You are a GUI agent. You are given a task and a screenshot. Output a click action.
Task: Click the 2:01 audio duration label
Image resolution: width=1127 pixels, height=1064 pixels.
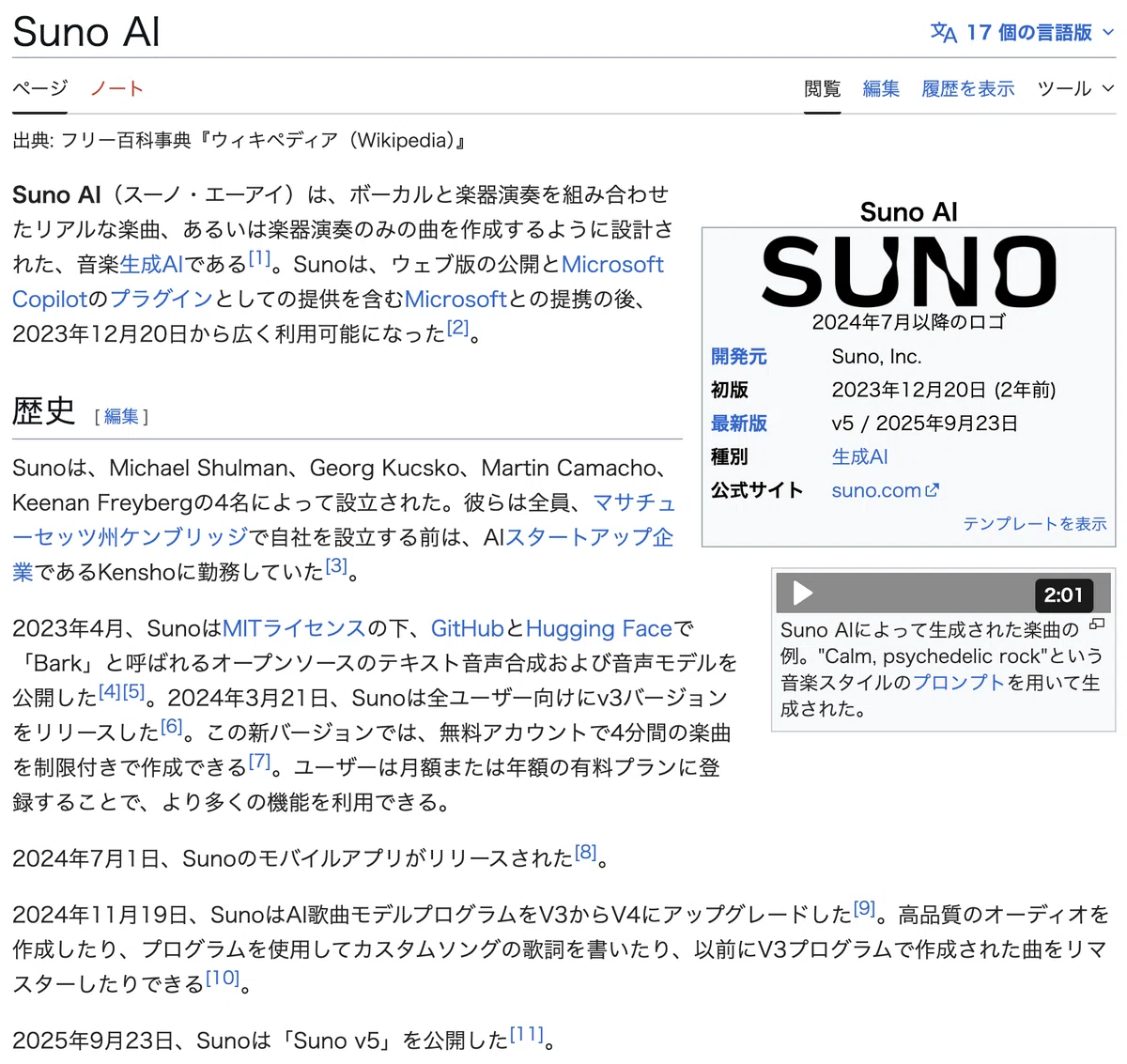click(1063, 594)
